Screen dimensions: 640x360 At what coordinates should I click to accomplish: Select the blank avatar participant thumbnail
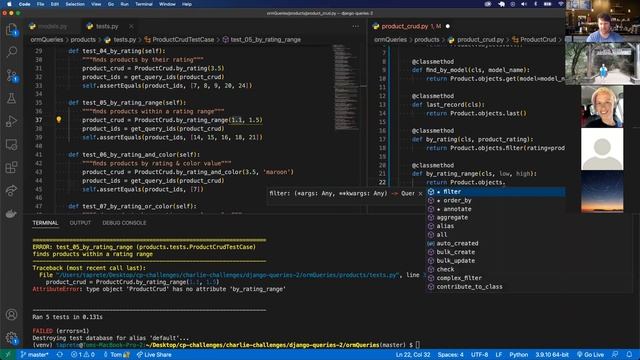point(602,149)
